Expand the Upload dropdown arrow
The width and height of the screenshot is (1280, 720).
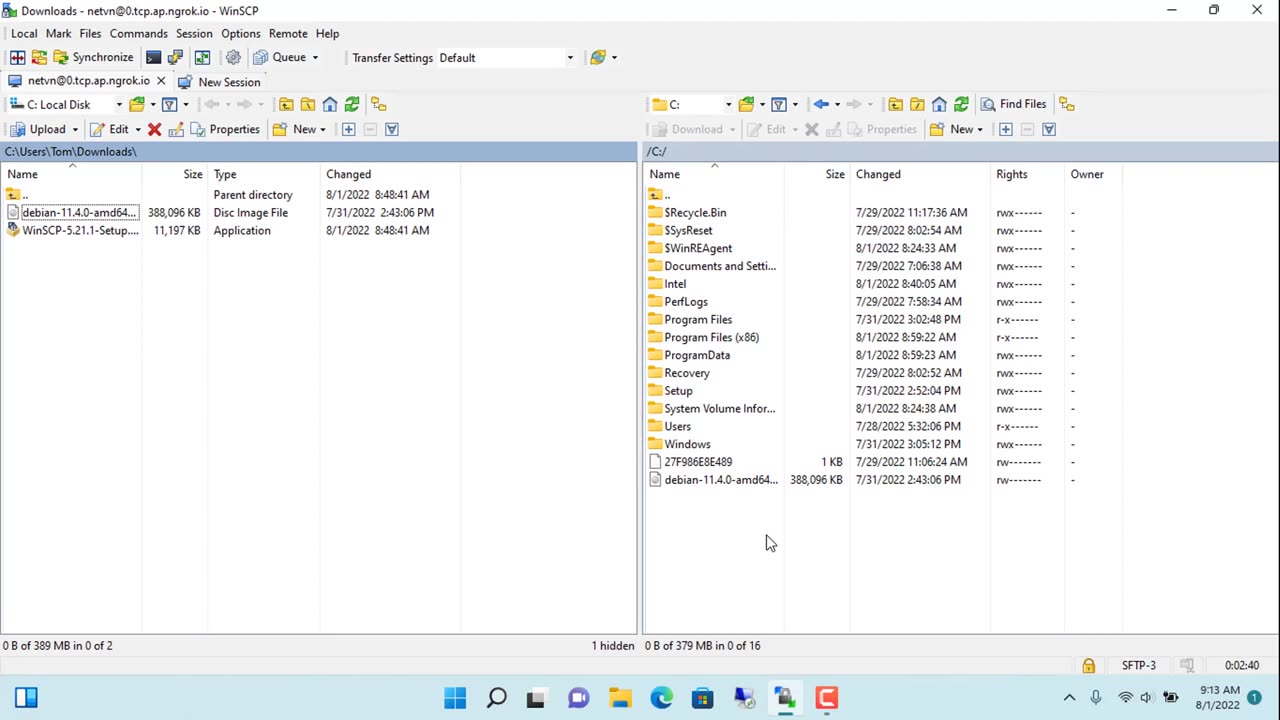tap(74, 129)
